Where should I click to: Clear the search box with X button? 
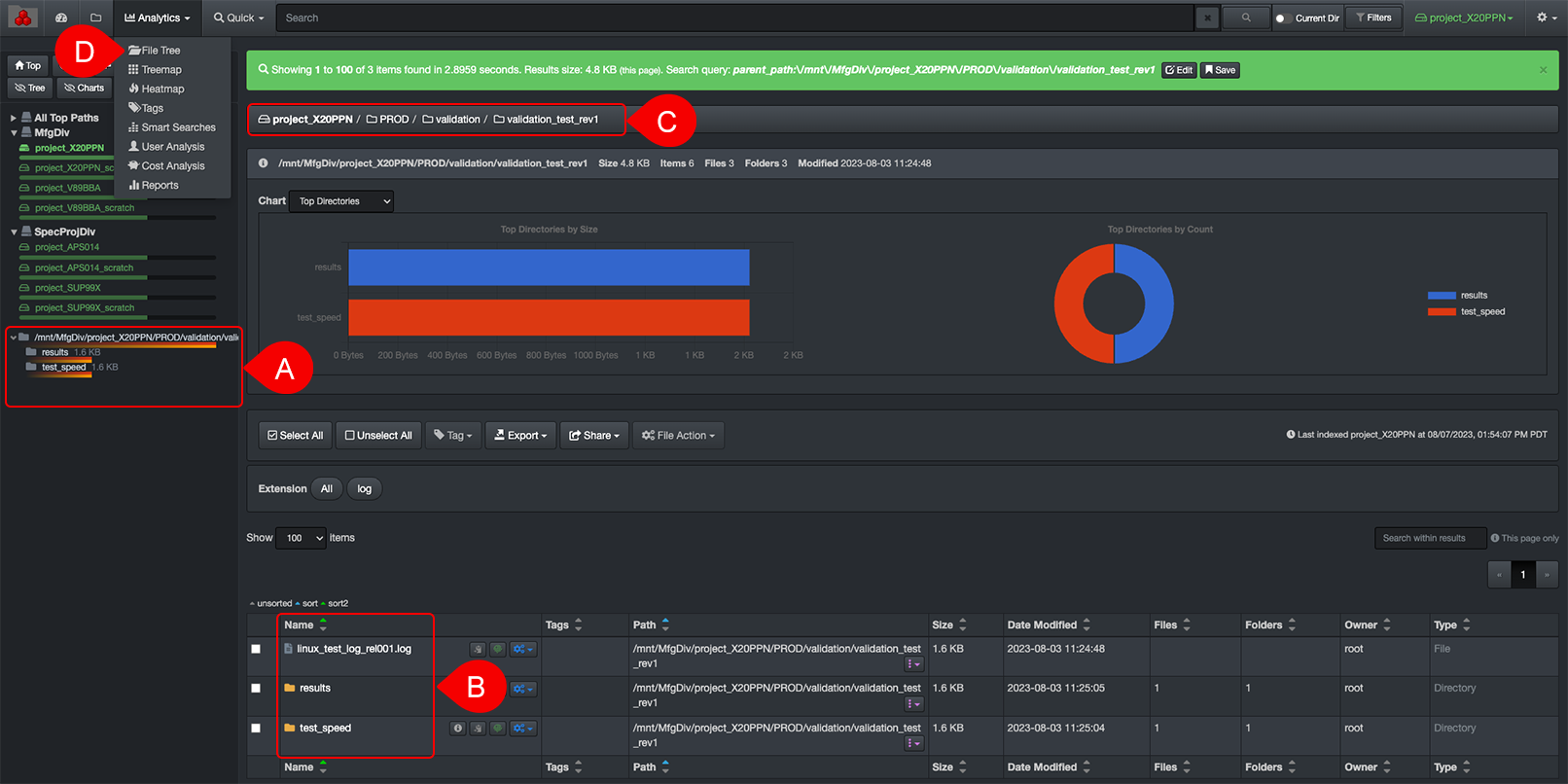coord(1207,18)
